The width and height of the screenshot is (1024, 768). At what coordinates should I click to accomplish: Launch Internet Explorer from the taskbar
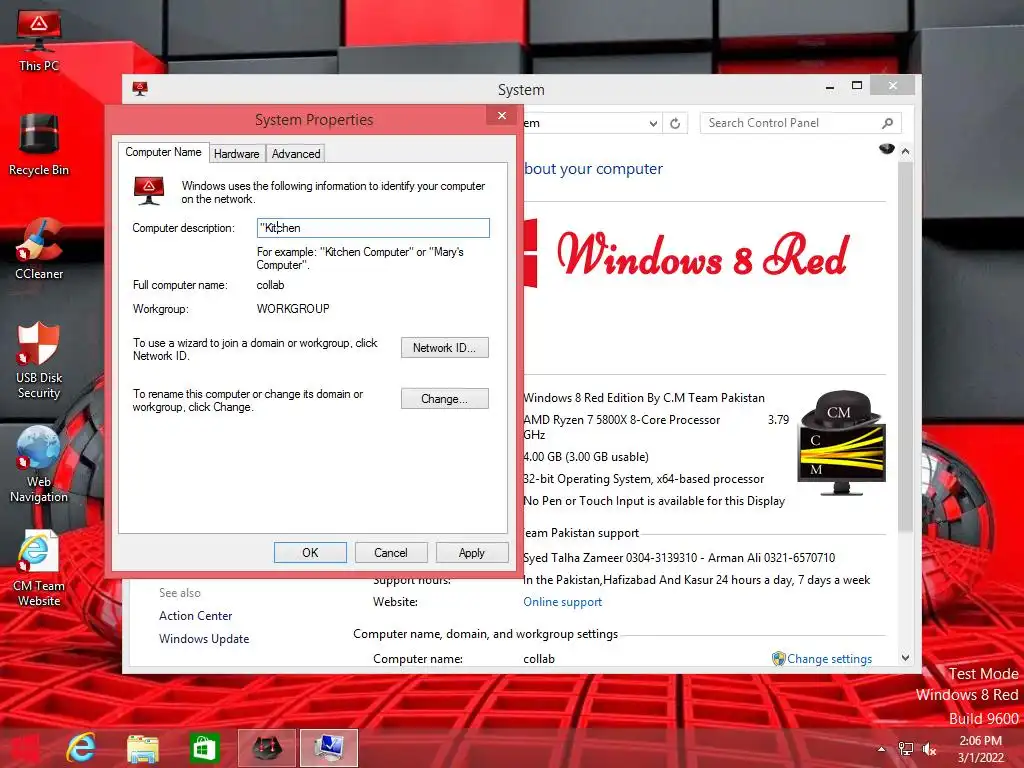[81, 748]
